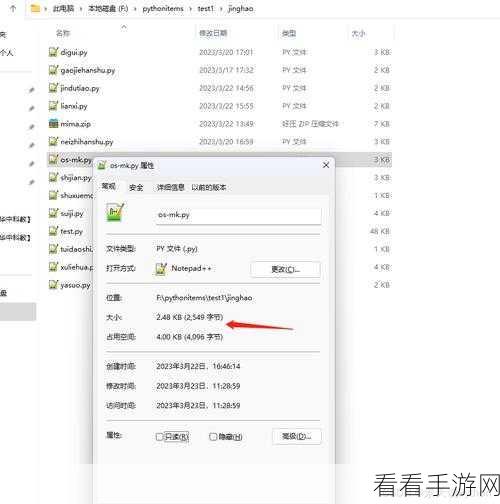The height and width of the screenshot is (504, 500).
Task: Toggle the 隐藏(H) hidden checkbox
Action: (213, 437)
